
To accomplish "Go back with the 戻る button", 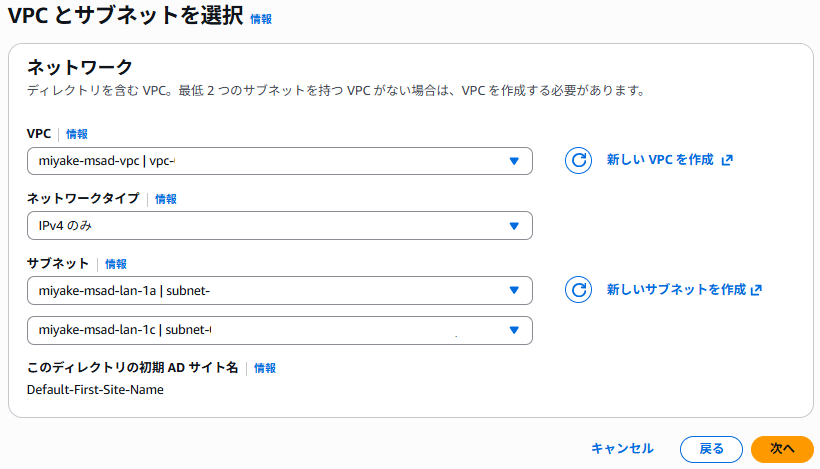I will [x=711, y=449].
